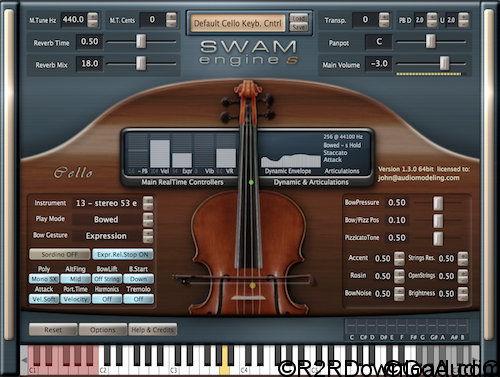The width and height of the screenshot is (500, 377).
Task: Click the BowPressure slider handle
Action: pyautogui.click(x=438, y=203)
